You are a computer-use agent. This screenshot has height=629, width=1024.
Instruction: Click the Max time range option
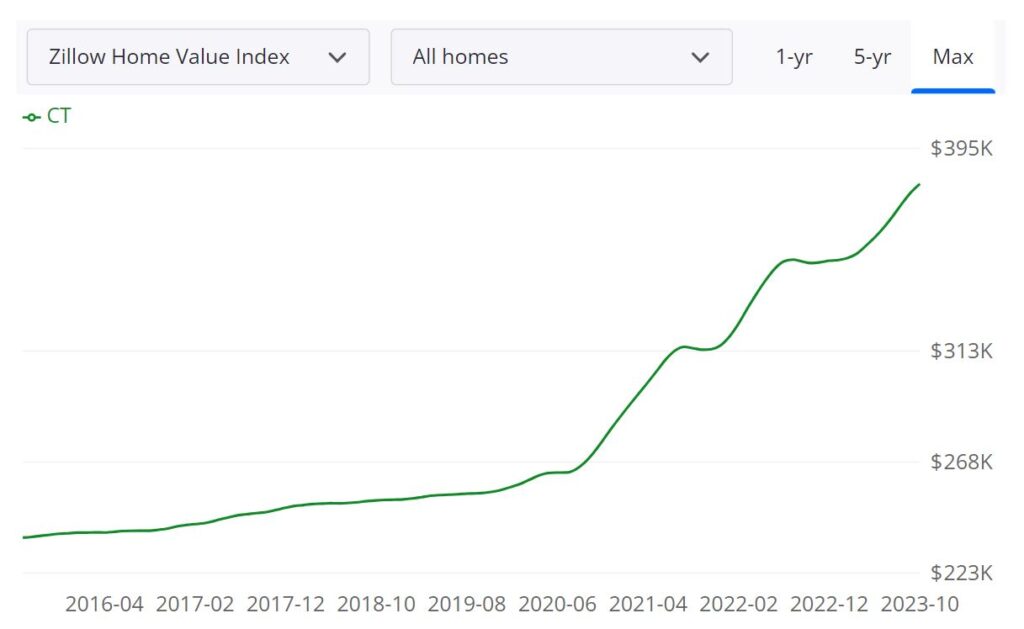tap(953, 57)
